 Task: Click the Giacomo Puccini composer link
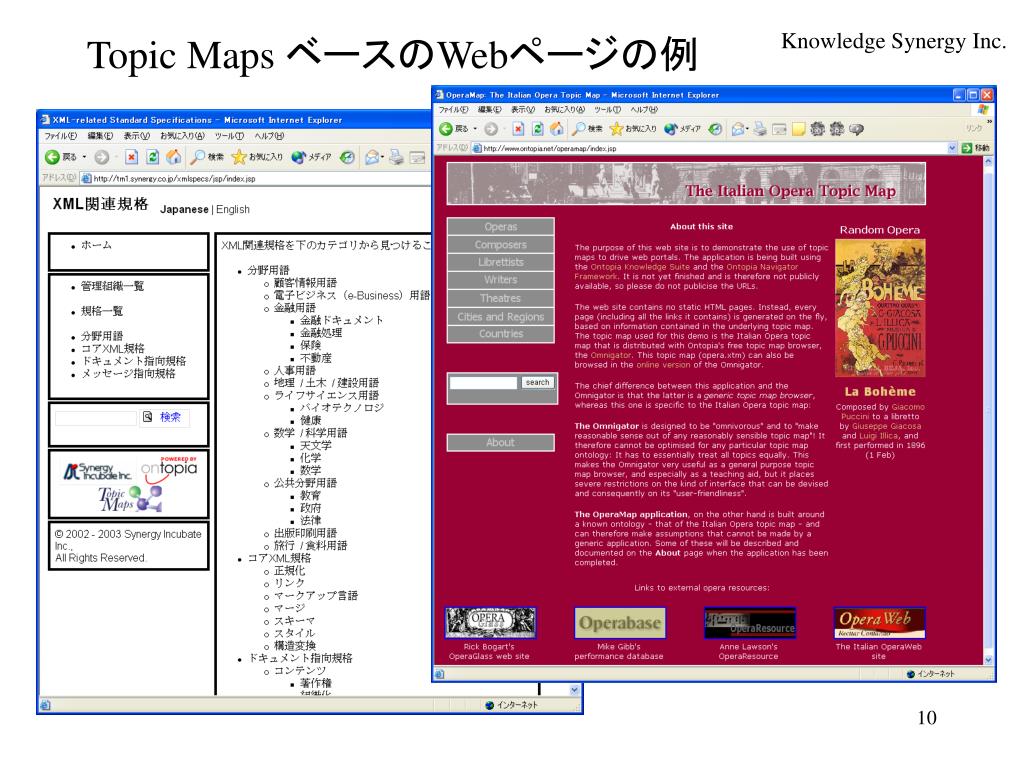point(885,411)
